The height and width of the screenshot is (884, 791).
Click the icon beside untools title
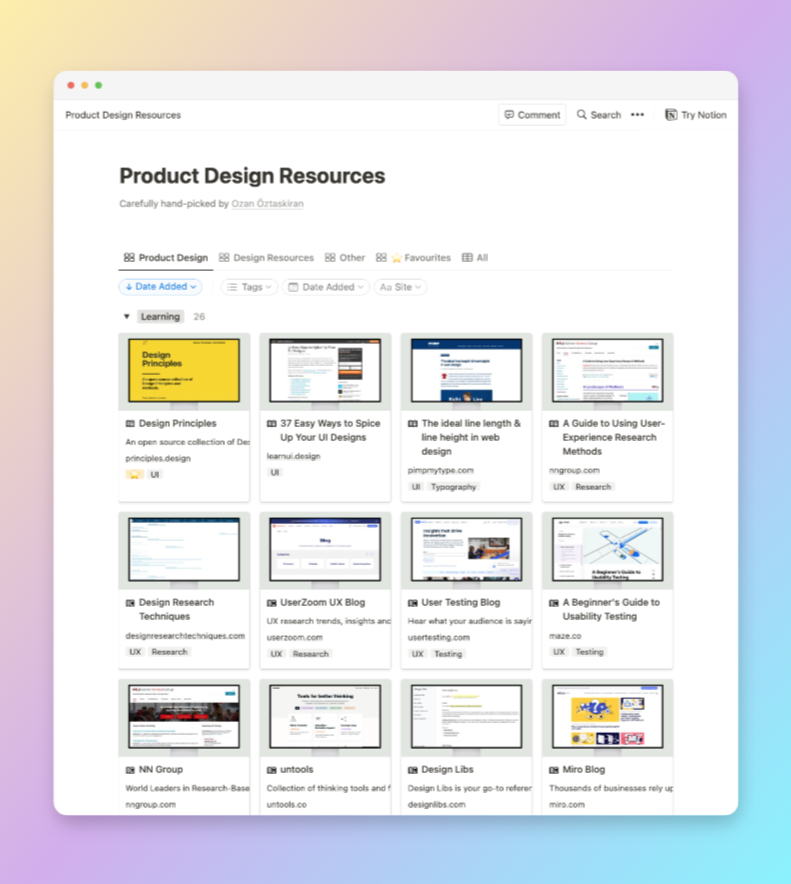(x=271, y=770)
